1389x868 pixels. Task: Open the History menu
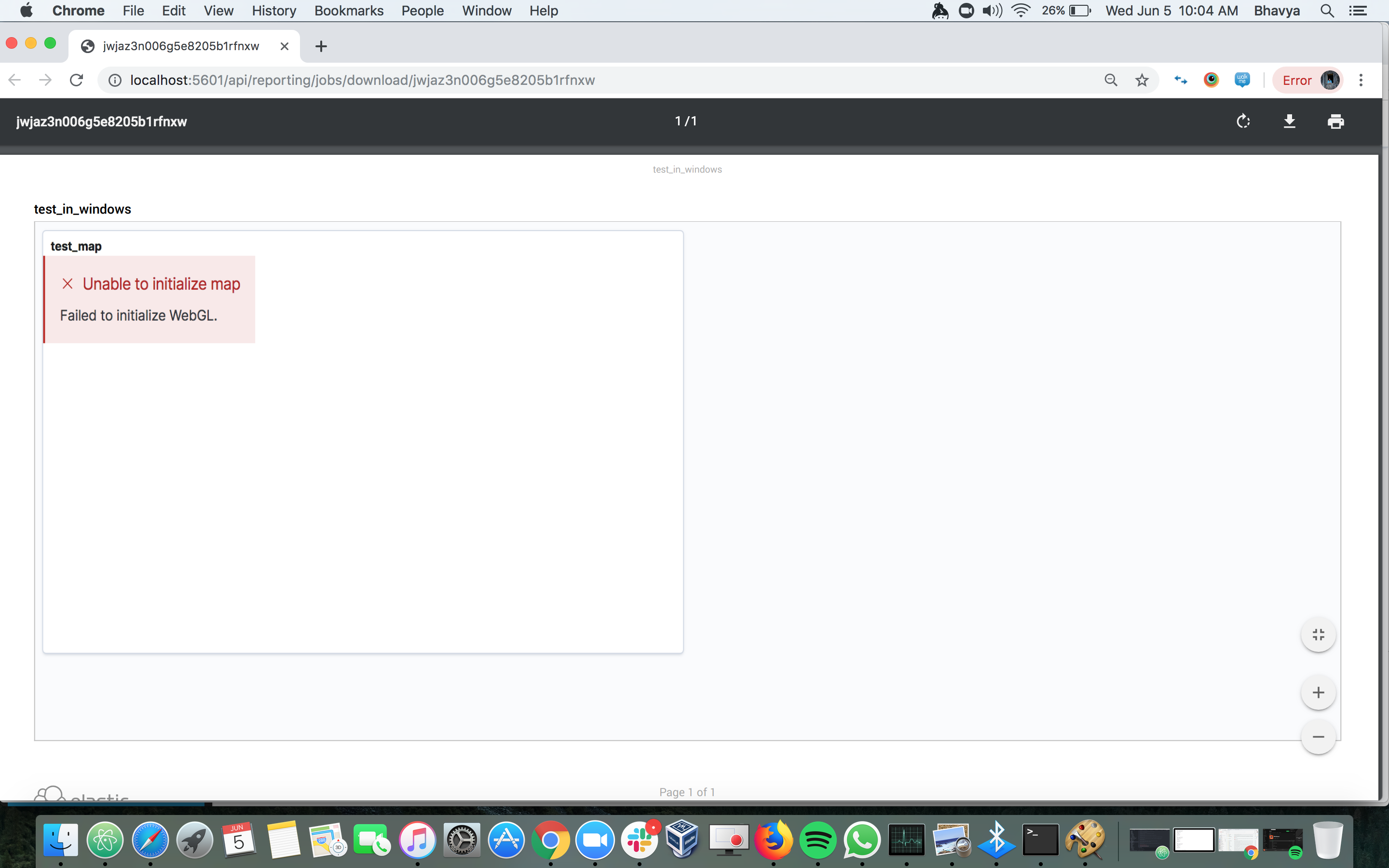click(x=274, y=10)
